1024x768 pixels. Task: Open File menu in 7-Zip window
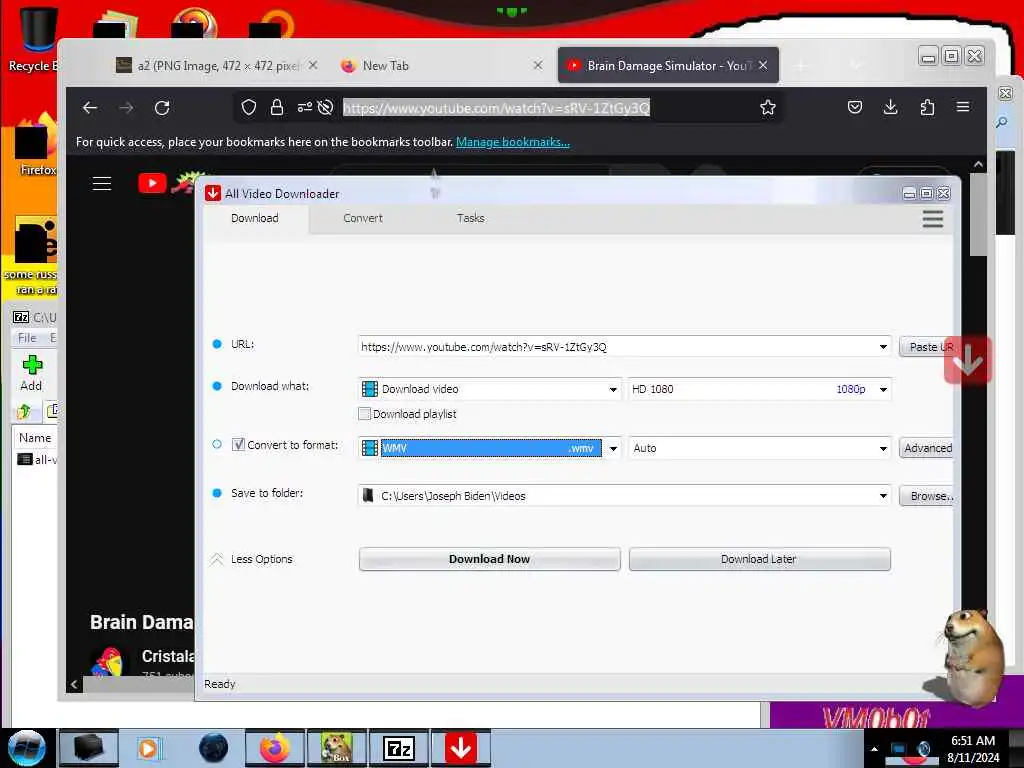(27, 338)
